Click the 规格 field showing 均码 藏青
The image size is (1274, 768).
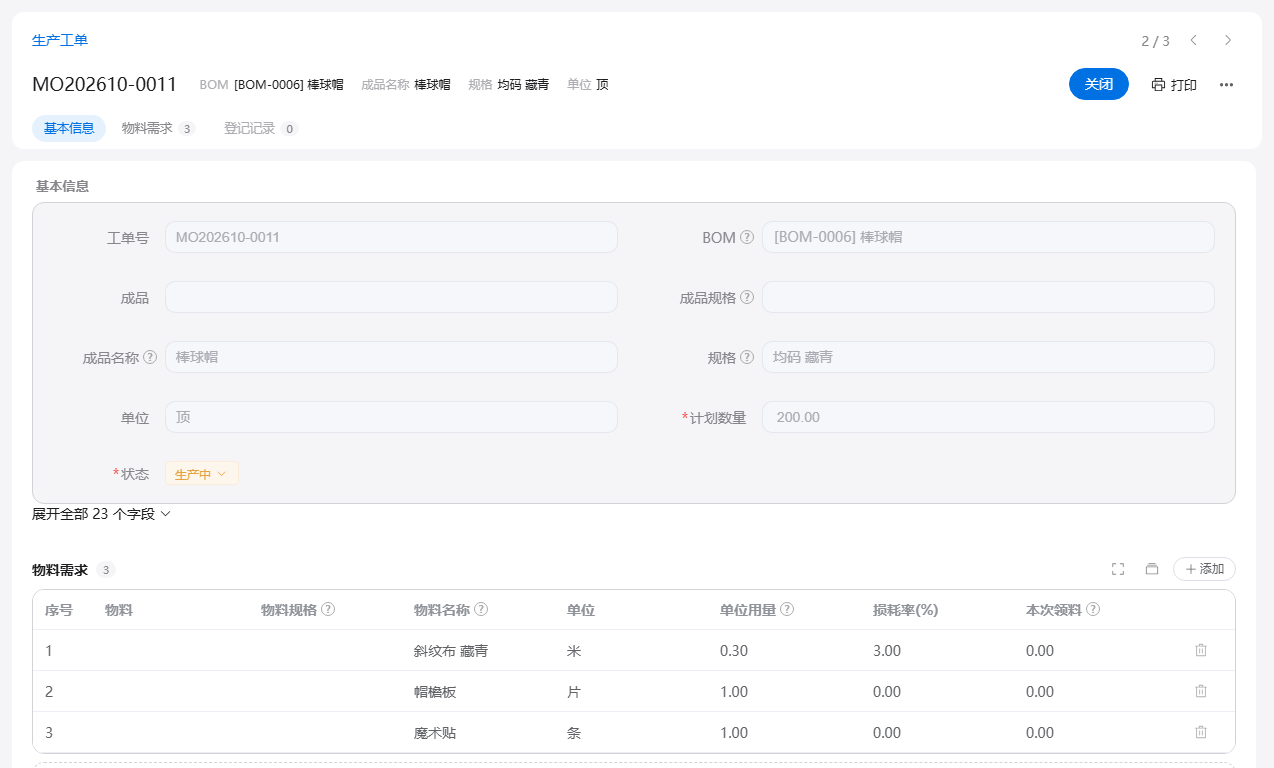(988, 357)
